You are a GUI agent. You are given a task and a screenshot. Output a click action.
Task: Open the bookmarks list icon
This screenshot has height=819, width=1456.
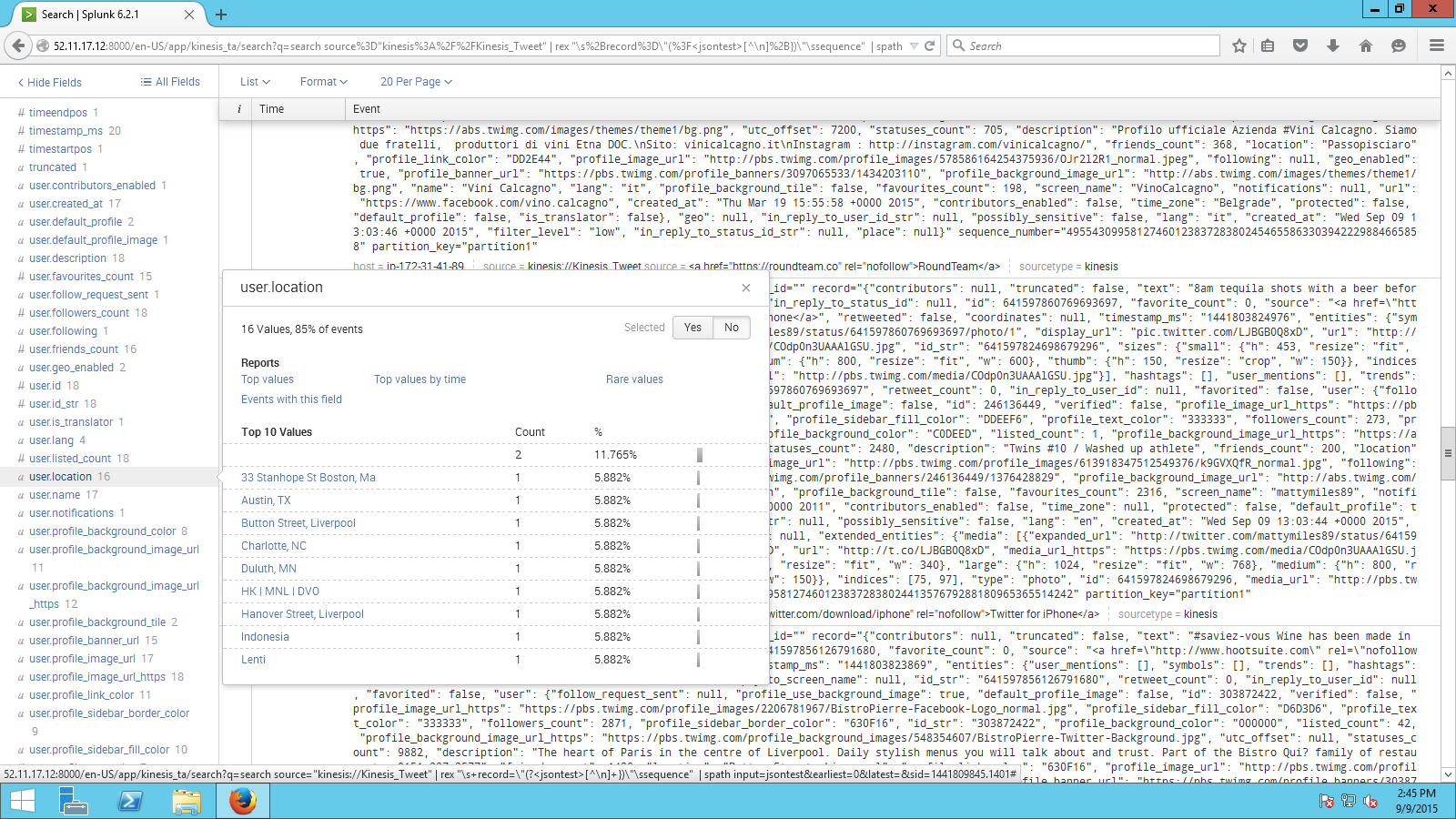[x=1268, y=45]
